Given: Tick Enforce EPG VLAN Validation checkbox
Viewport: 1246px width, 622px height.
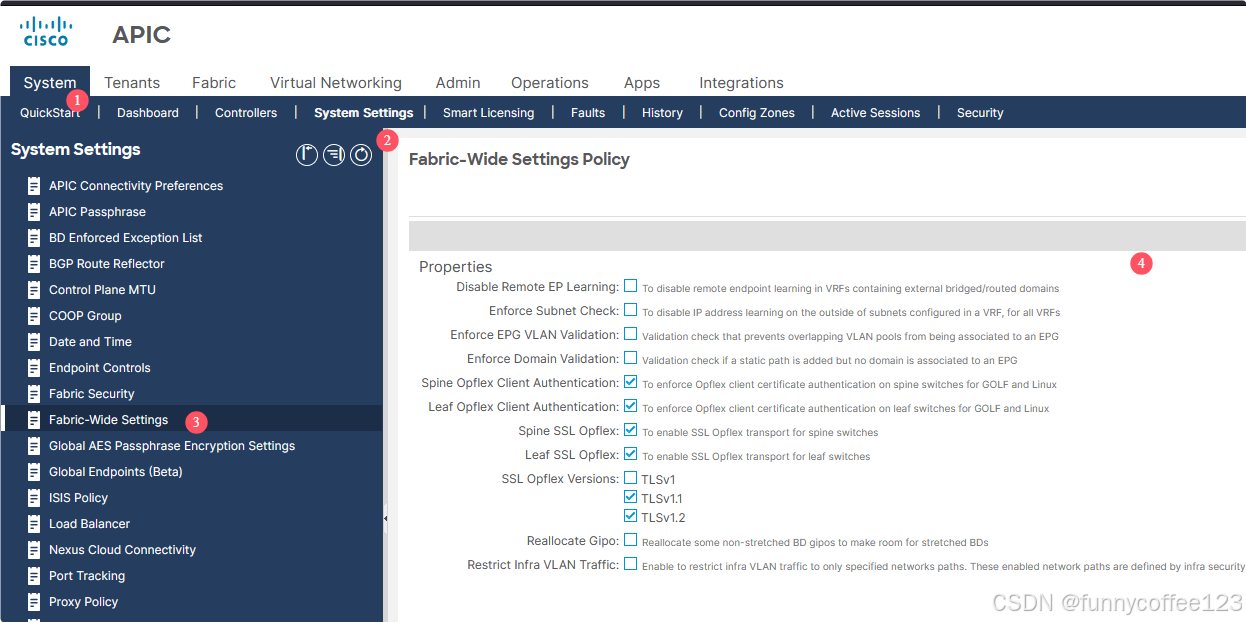Looking at the screenshot, I should [x=630, y=334].
